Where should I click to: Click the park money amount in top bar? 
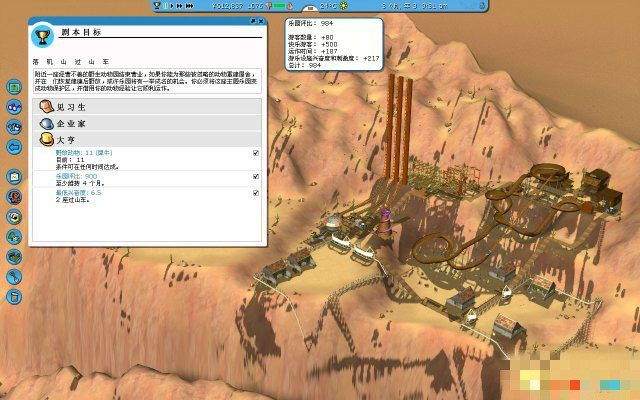pyautogui.click(x=228, y=6)
